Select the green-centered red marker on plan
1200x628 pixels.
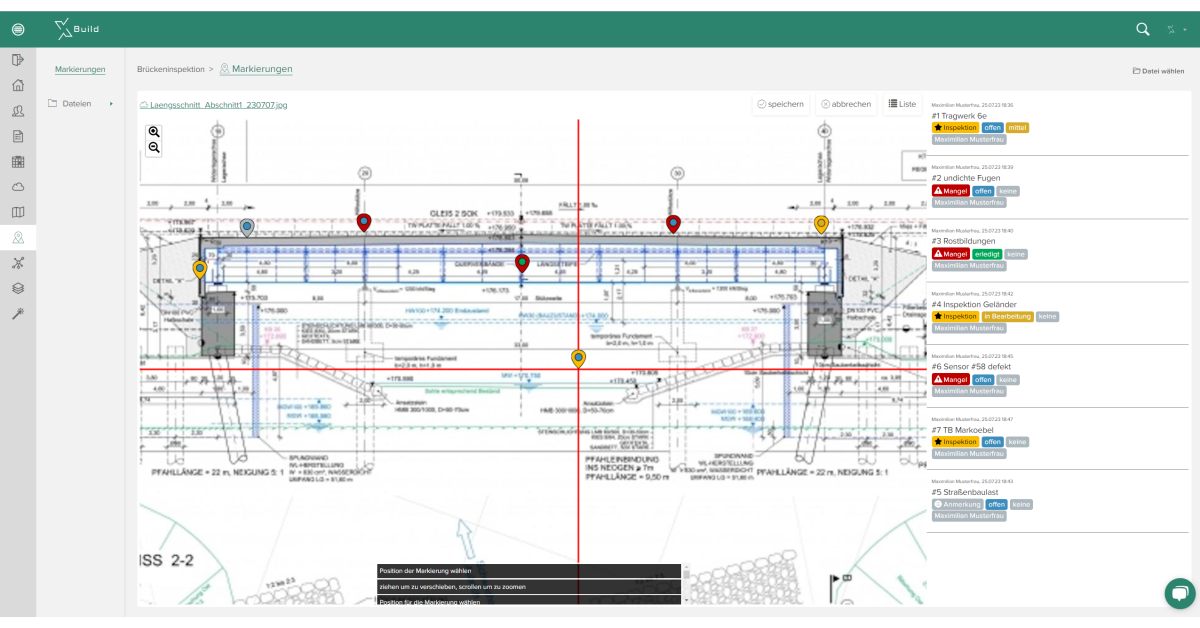(522, 263)
